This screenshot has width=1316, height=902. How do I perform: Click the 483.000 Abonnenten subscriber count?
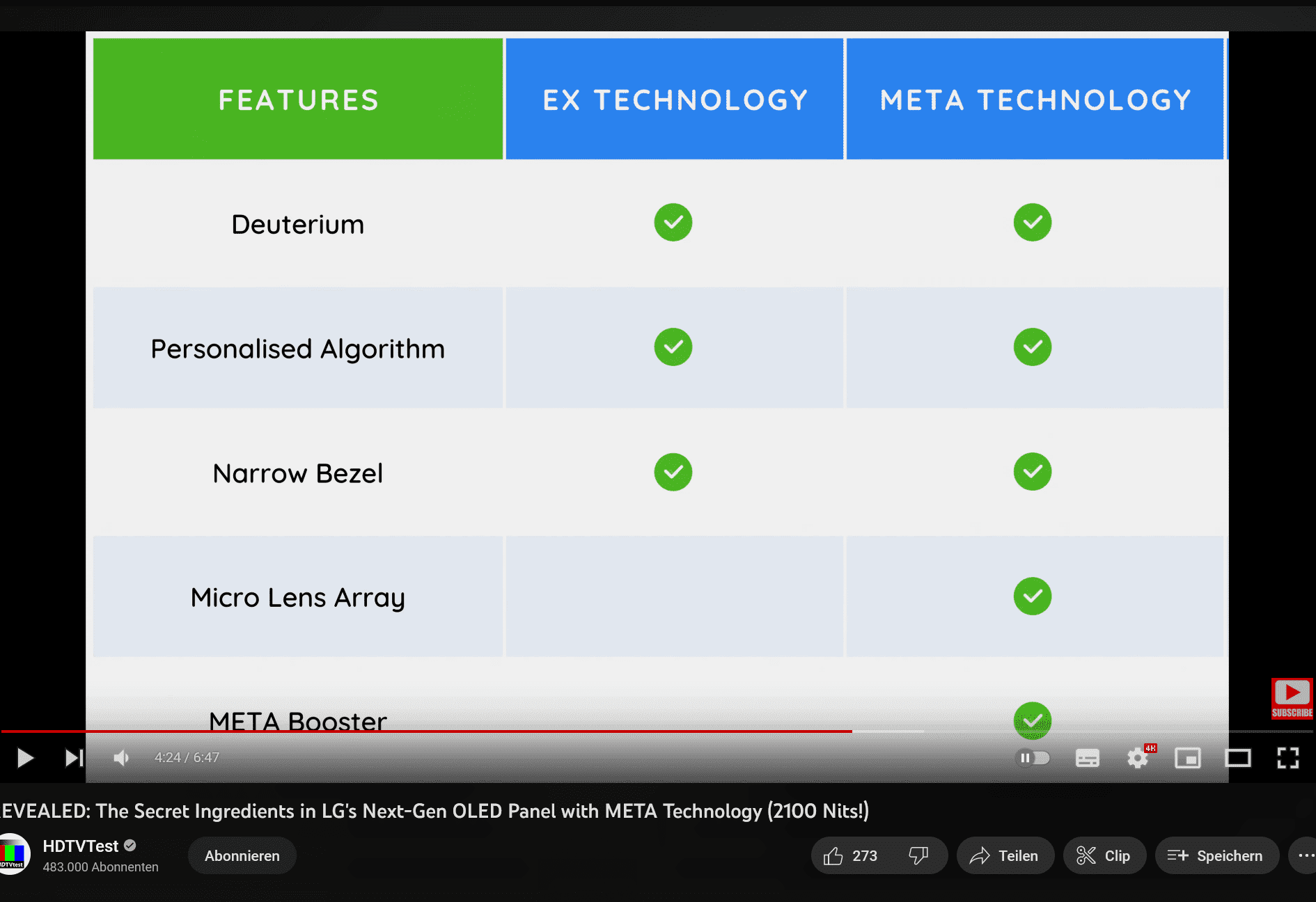pos(100,867)
